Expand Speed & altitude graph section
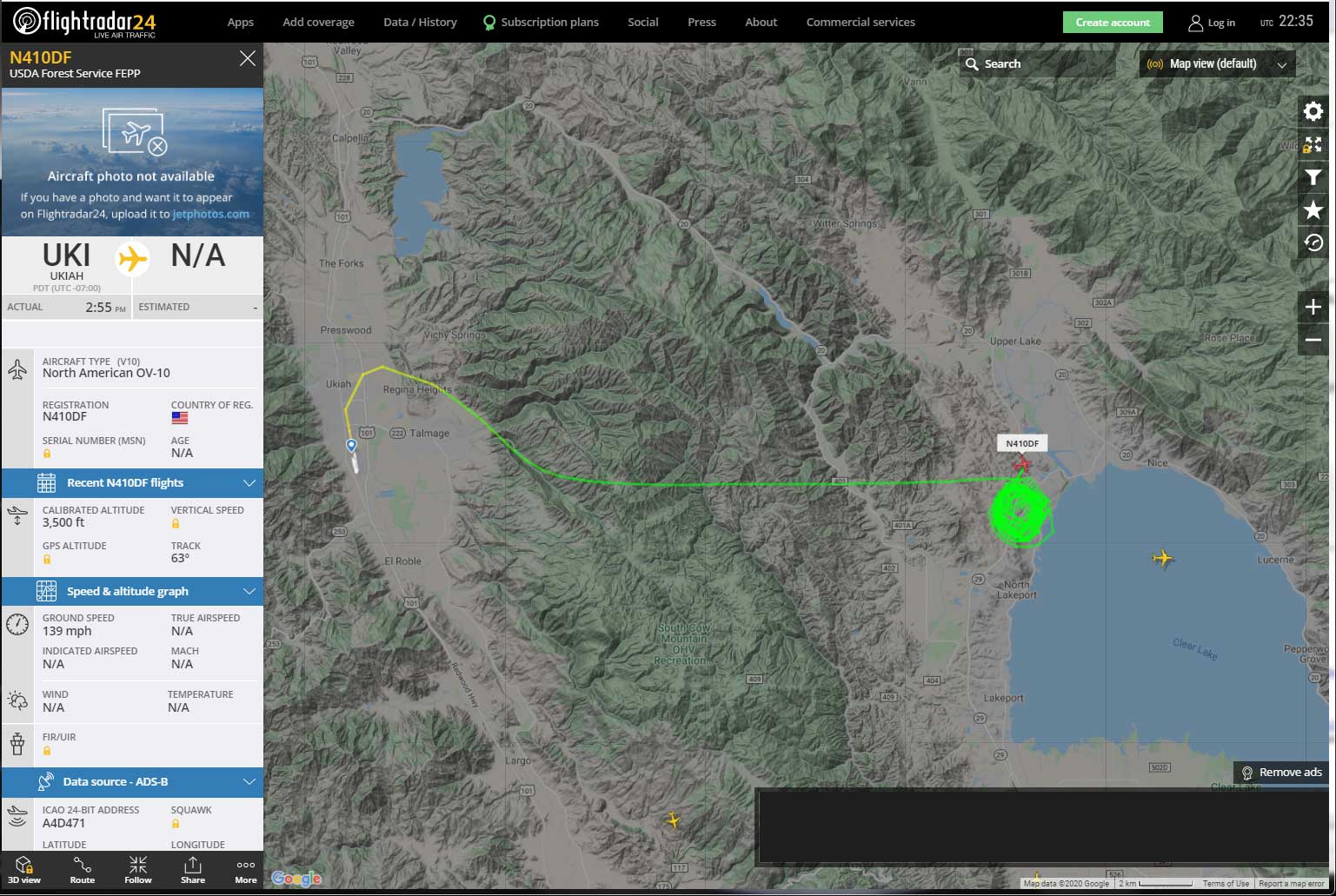Screen dimensions: 1336x896 tap(132, 591)
